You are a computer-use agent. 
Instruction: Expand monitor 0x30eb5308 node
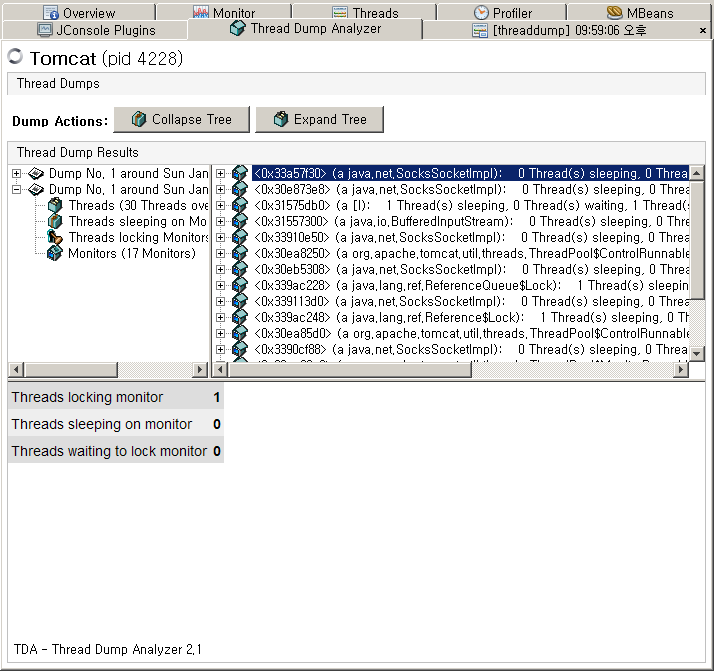(x=220, y=269)
